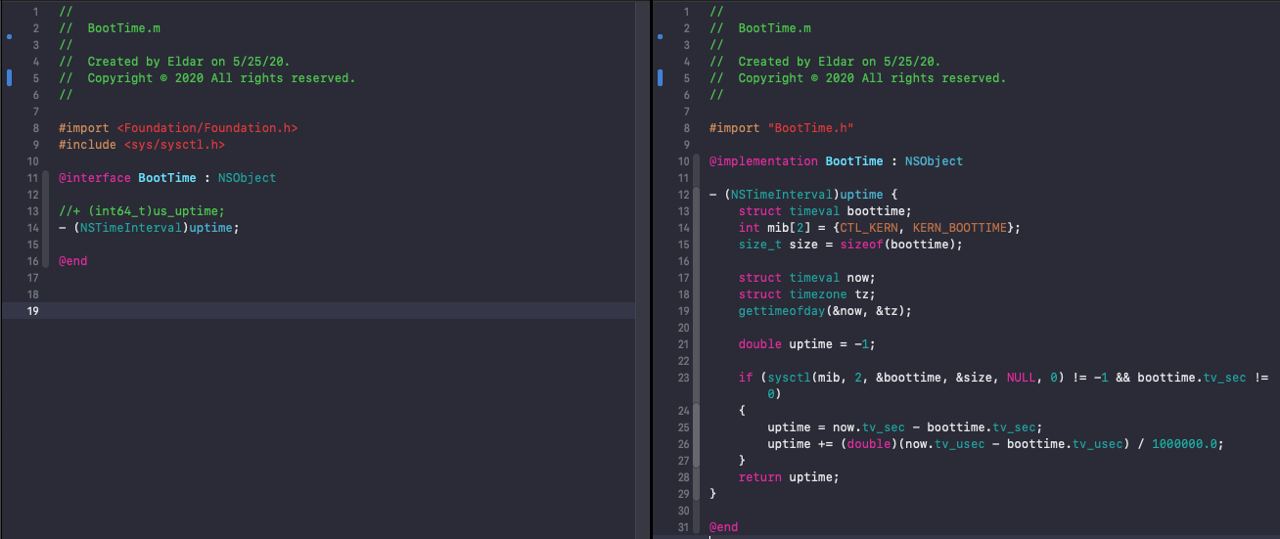Click code-folding ribbon beside right editor line 25

point(698,427)
